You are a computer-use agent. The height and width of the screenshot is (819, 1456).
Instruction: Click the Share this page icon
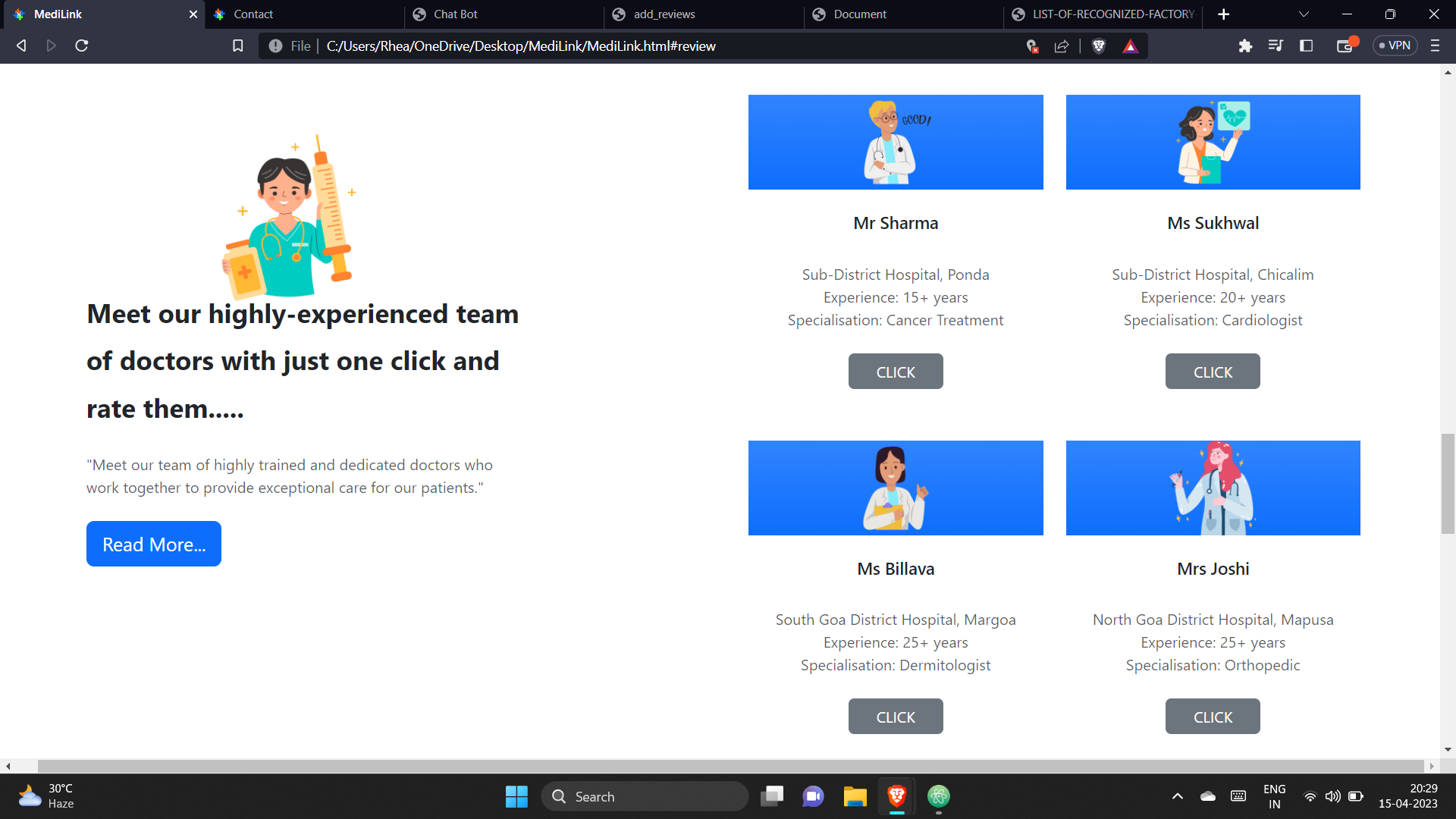[1061, 45]
